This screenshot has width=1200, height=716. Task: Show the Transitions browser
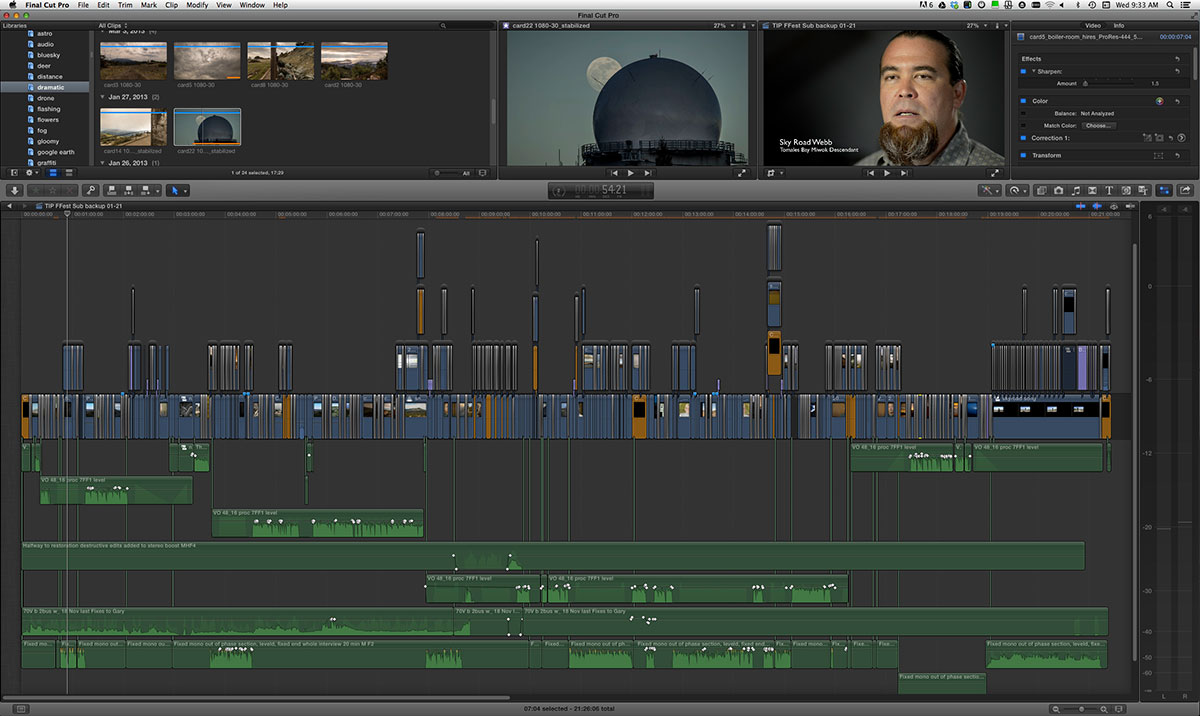[1092, 190]
